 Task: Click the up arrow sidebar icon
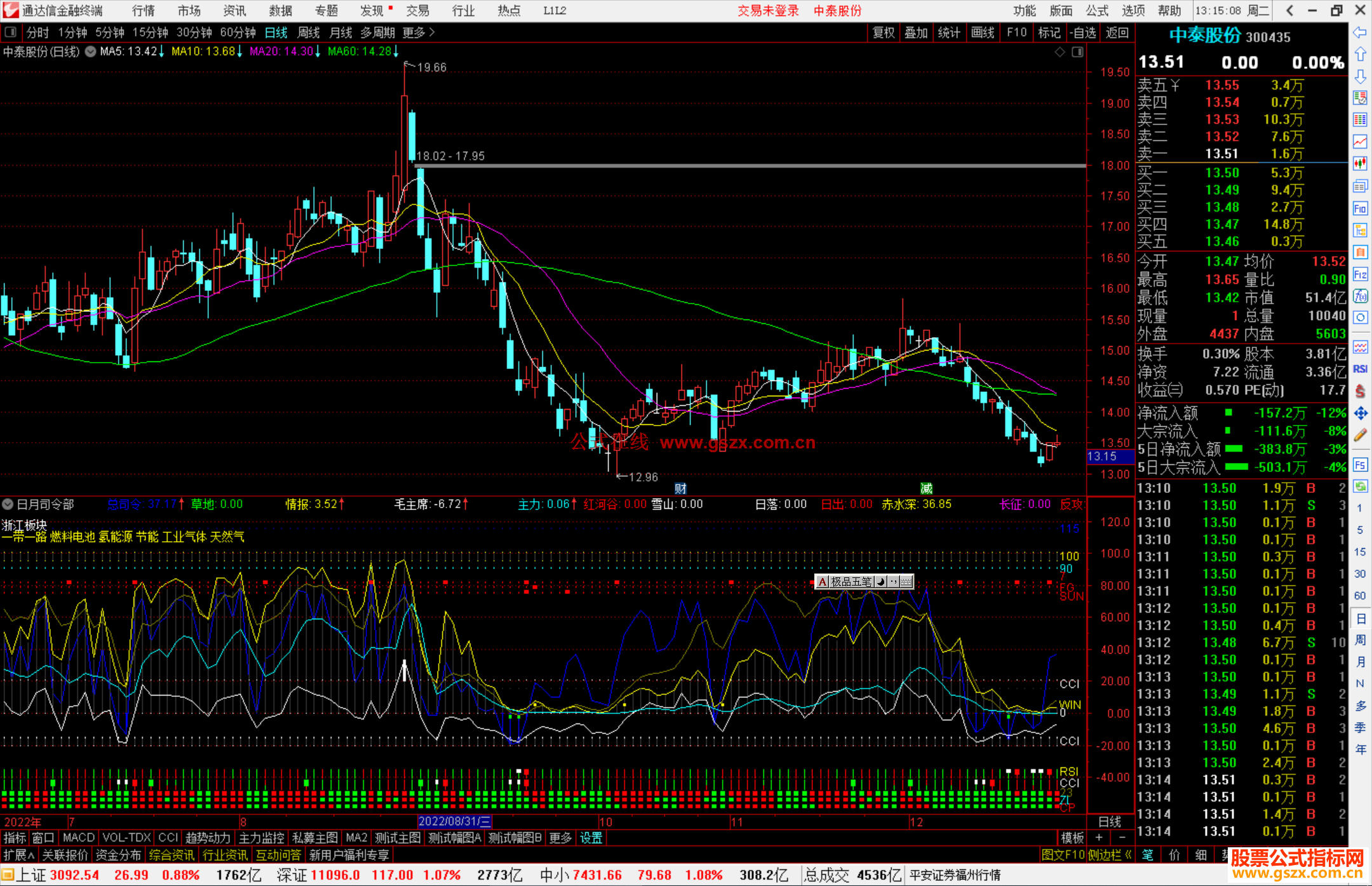pyautogui.click(x=1360, y=55)
